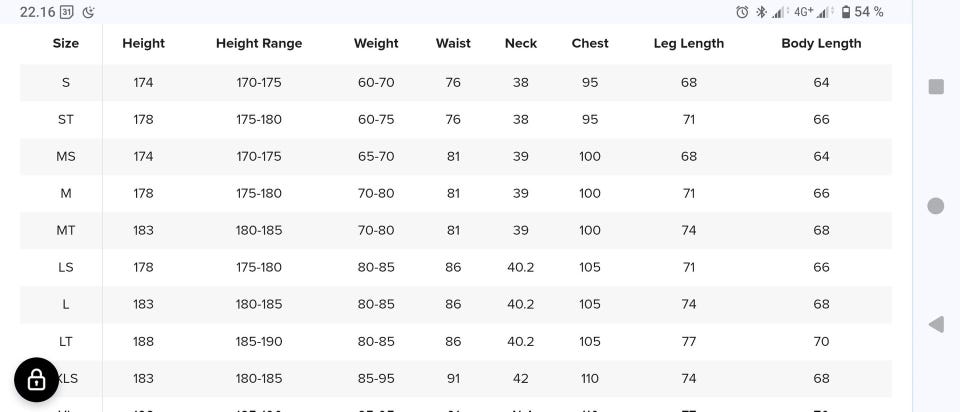This screenshot has height=412, width=960.
Task: Tap the calendar 31 notification icon
Action: [67, 12]
